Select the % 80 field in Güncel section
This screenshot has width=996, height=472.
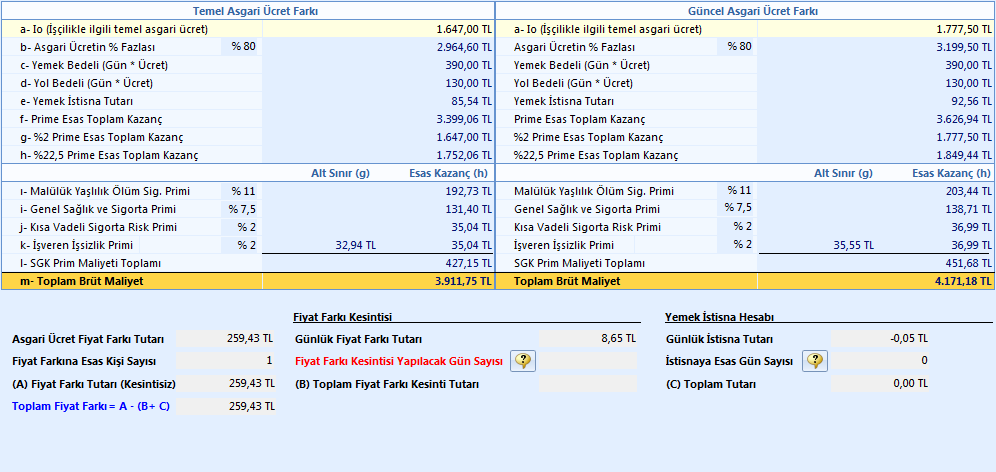coord(737,47)
